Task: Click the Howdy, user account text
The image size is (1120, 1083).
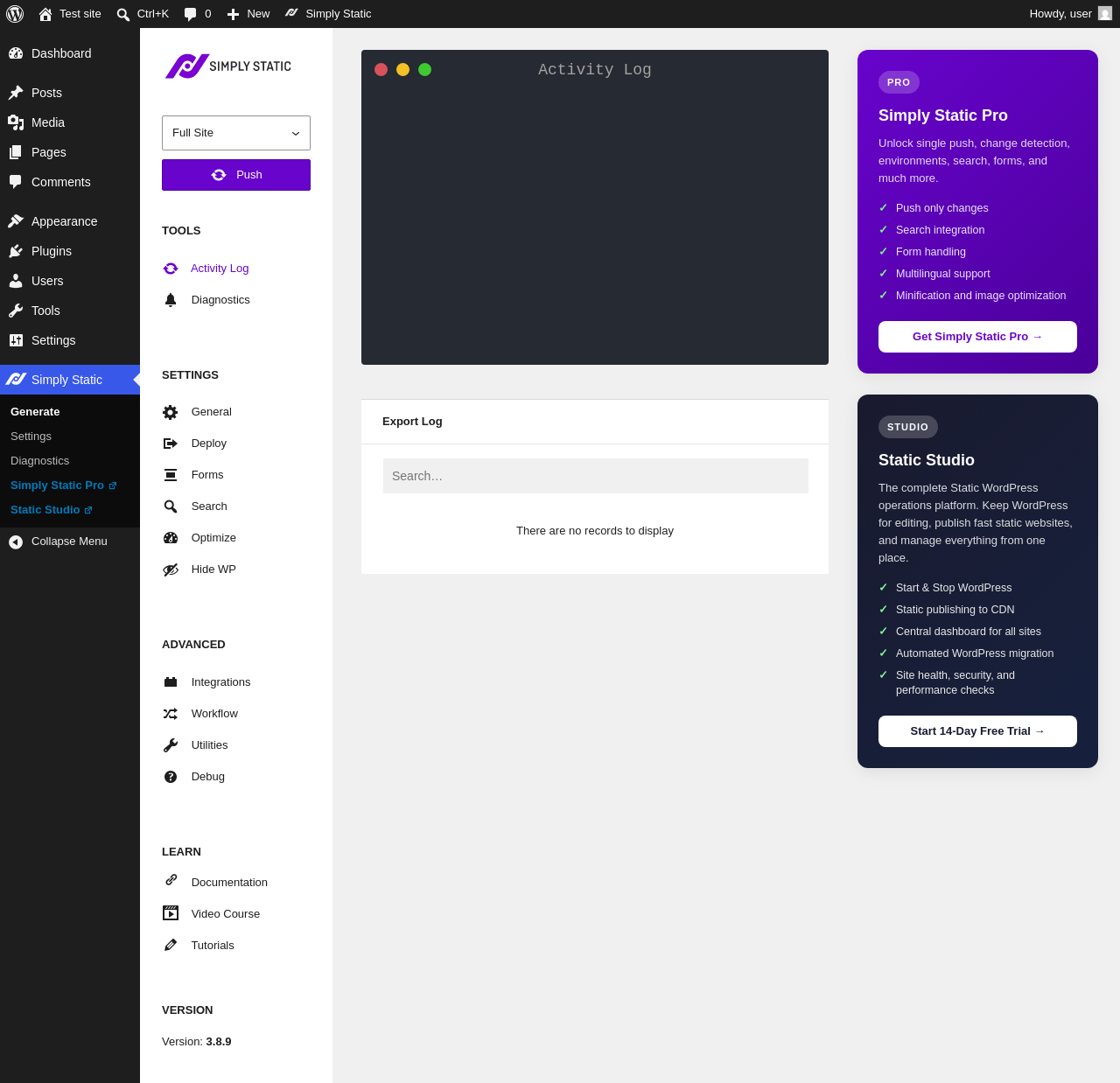Action: pyautogui.click(x=1060, y=14)
